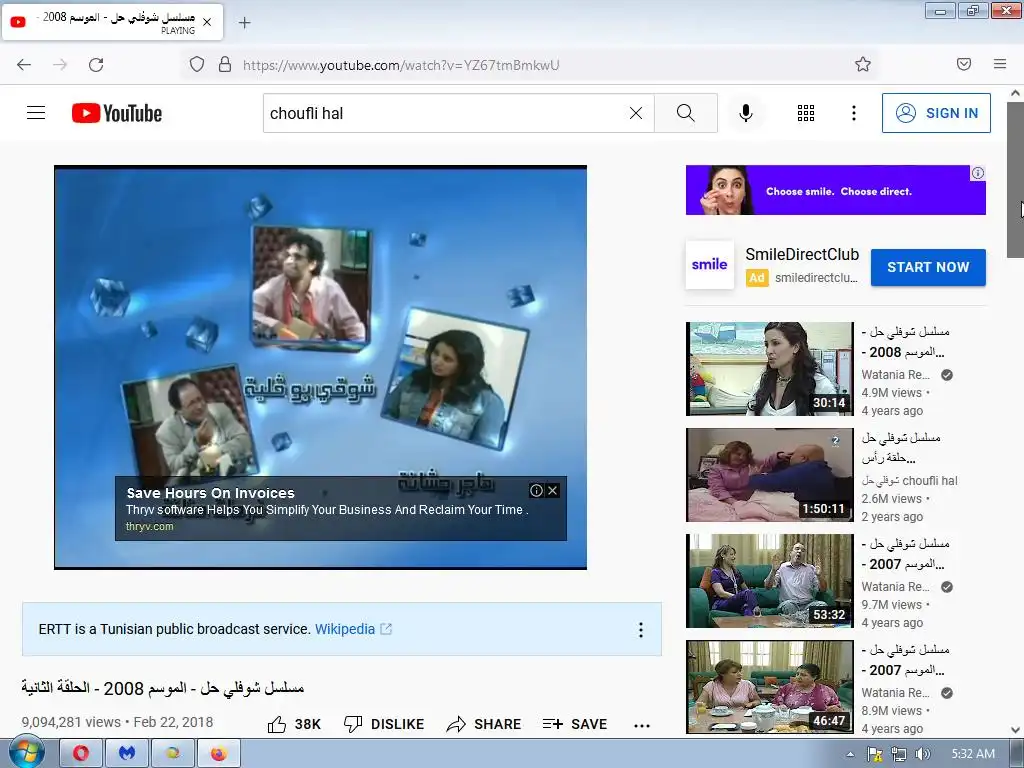Reload the current page
This screenshot has width=1024, height=768.
click(x=96, y=64)
